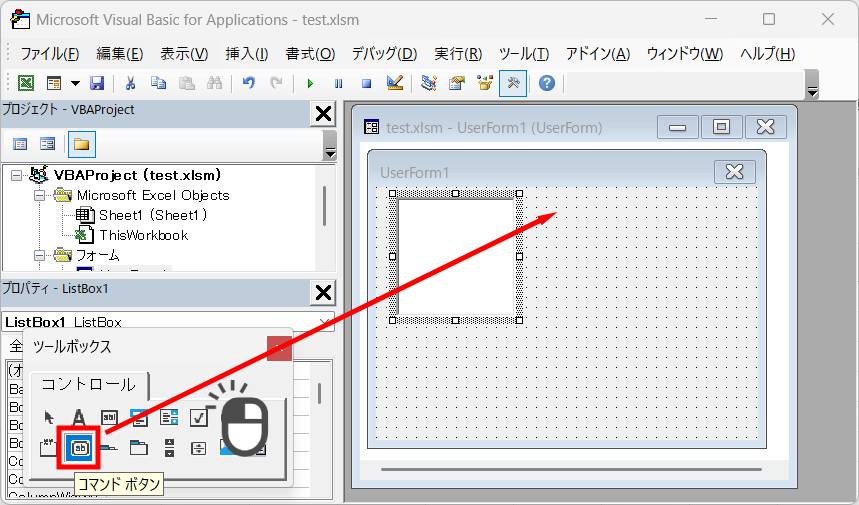Undo the last action with the blue arrow icon
The height and width of the screenshot is (505, 859).
(x=249, y=83)
